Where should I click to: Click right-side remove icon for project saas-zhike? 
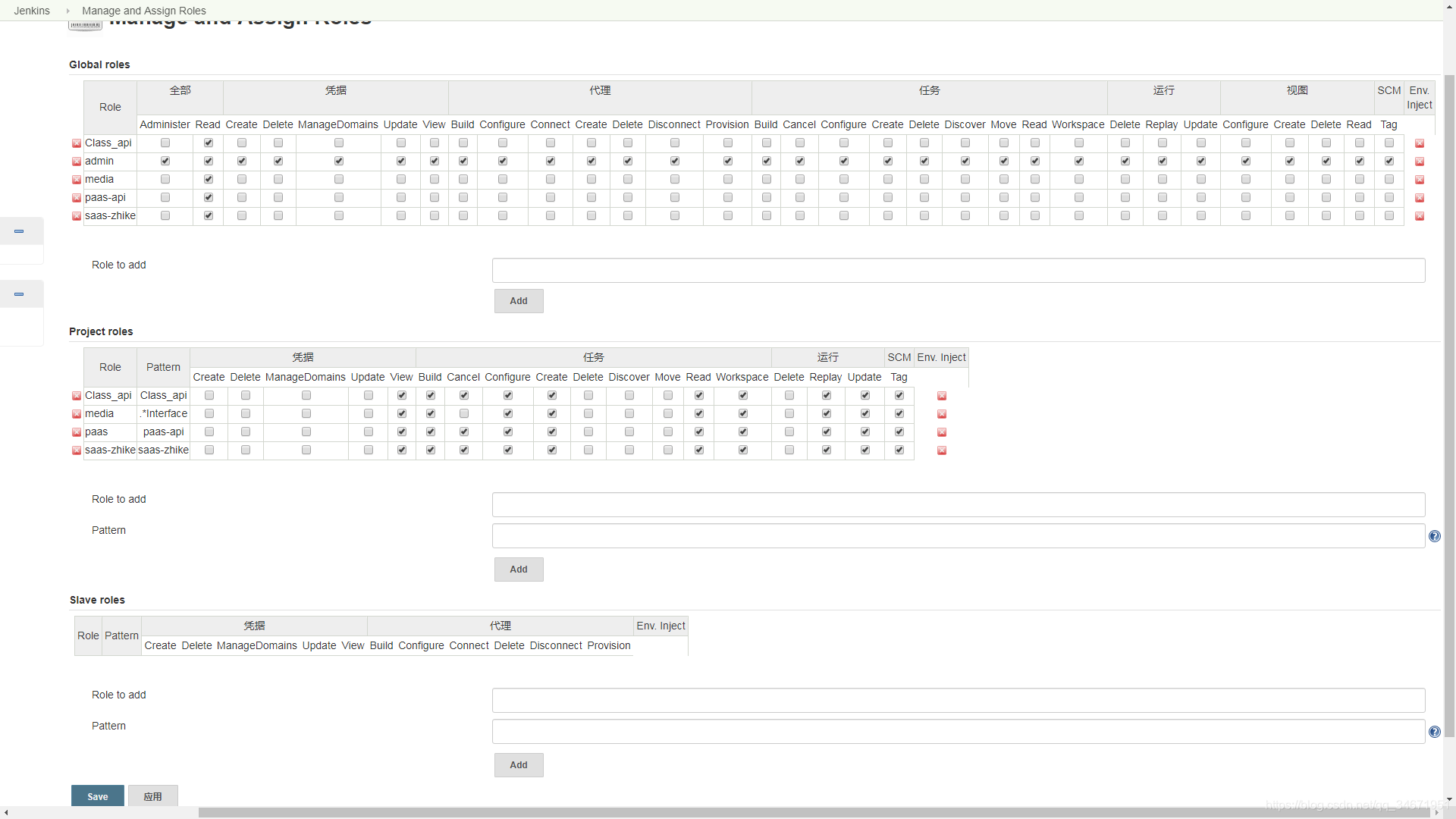[x=942, y=450]
